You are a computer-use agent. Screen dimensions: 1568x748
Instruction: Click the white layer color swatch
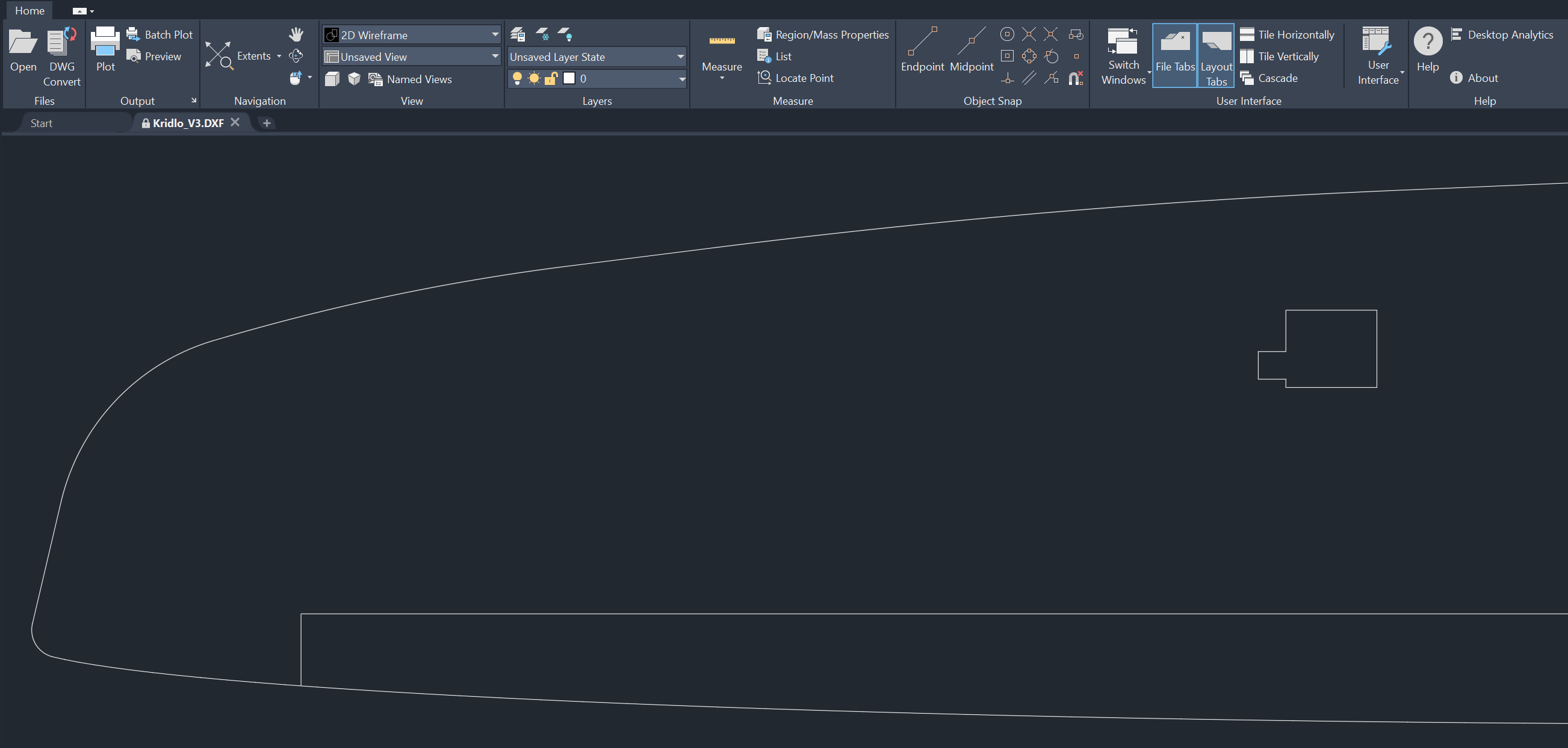(569, 78)
